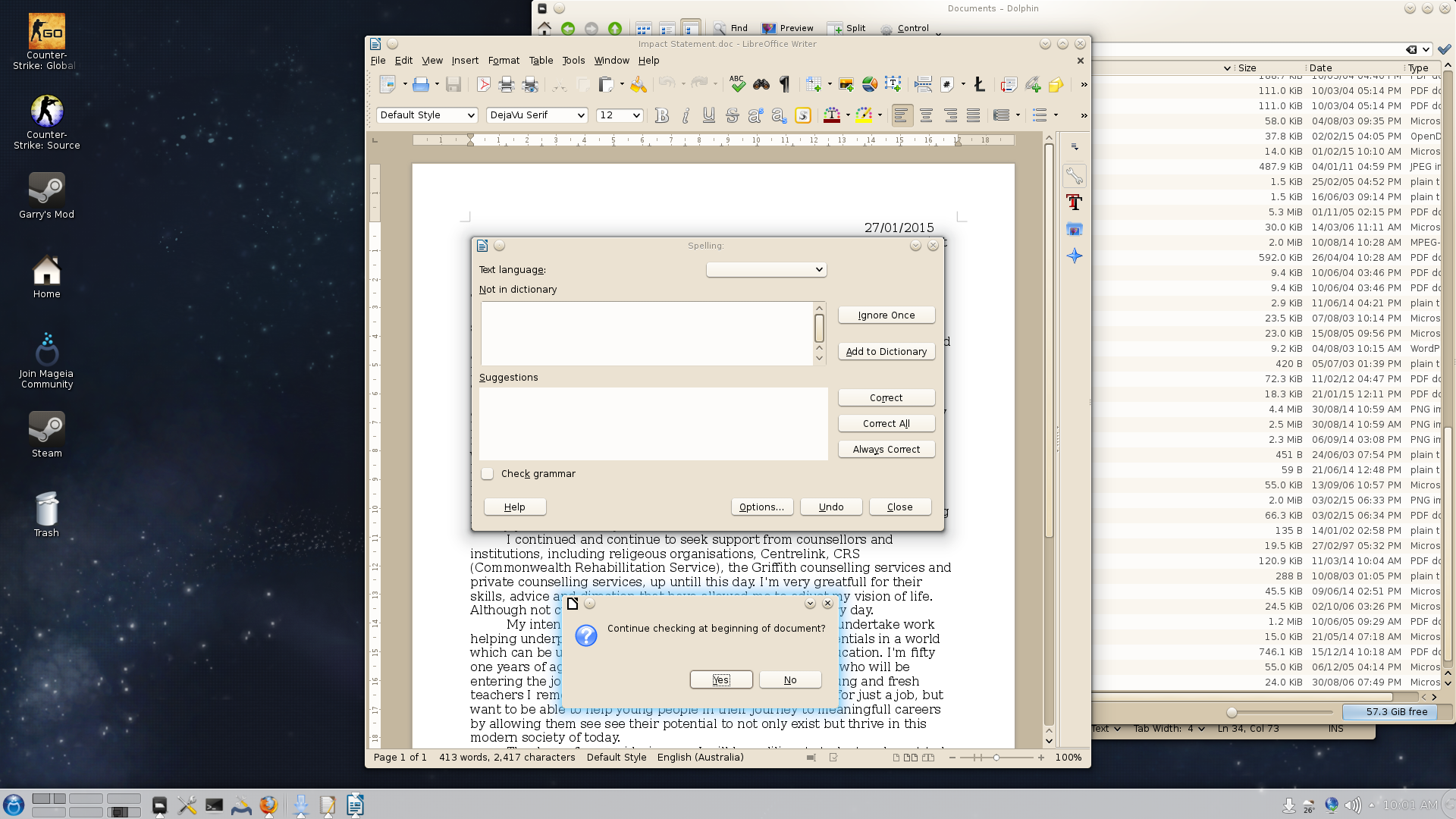Expand the bullet list dropdown arrow
The width and height of the screenshot is (1456, 819).
tap(1056, 115)
